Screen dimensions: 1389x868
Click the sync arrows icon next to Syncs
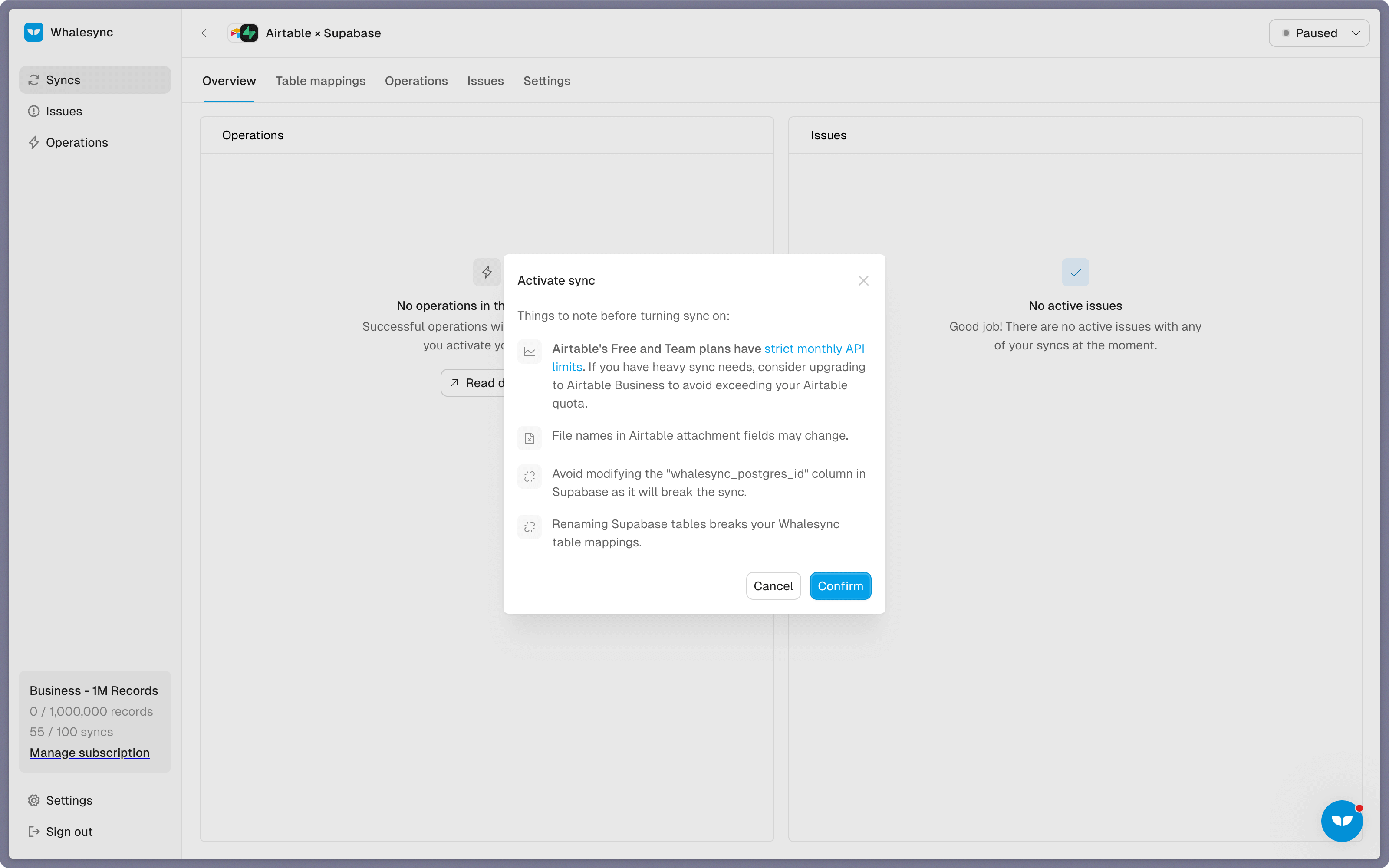34,80
